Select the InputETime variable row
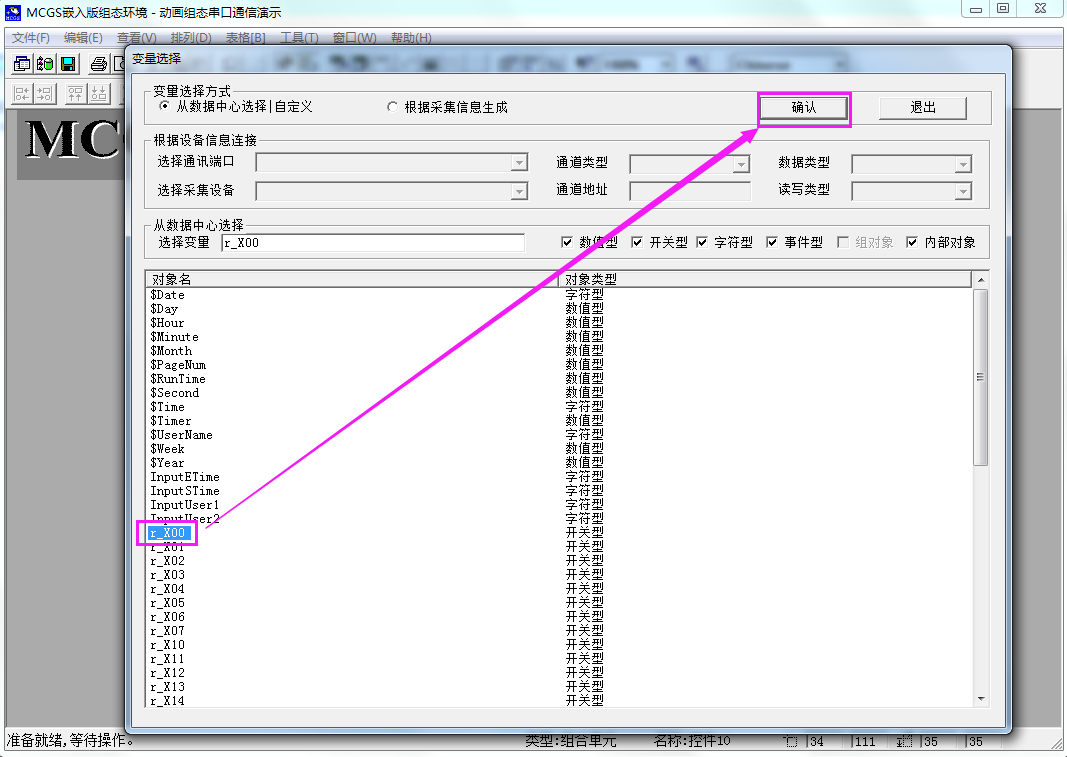The width and height of the screenshot is (1067, 757). [184, 477]
